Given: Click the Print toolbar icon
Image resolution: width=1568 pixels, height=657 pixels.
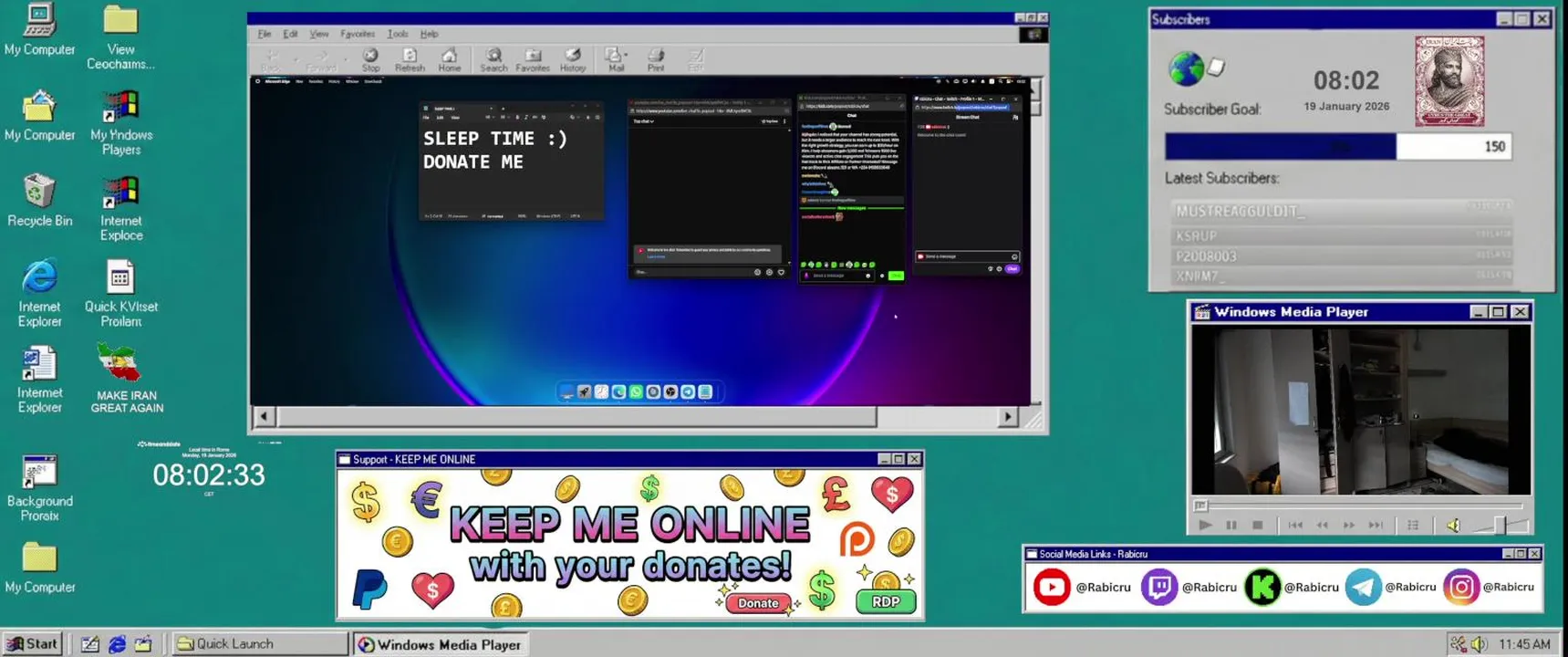Looking at the screenshot, I should pos(656,60).
